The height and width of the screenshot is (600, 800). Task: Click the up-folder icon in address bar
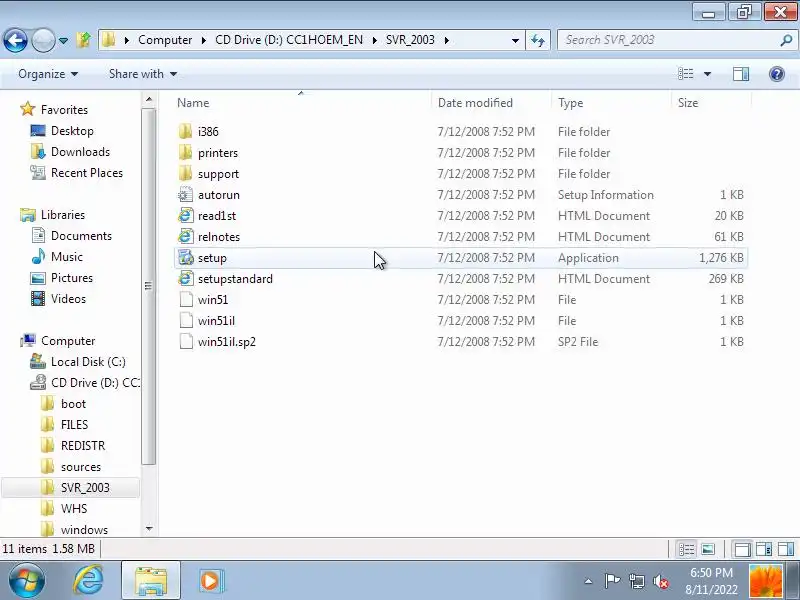(84, 40)
